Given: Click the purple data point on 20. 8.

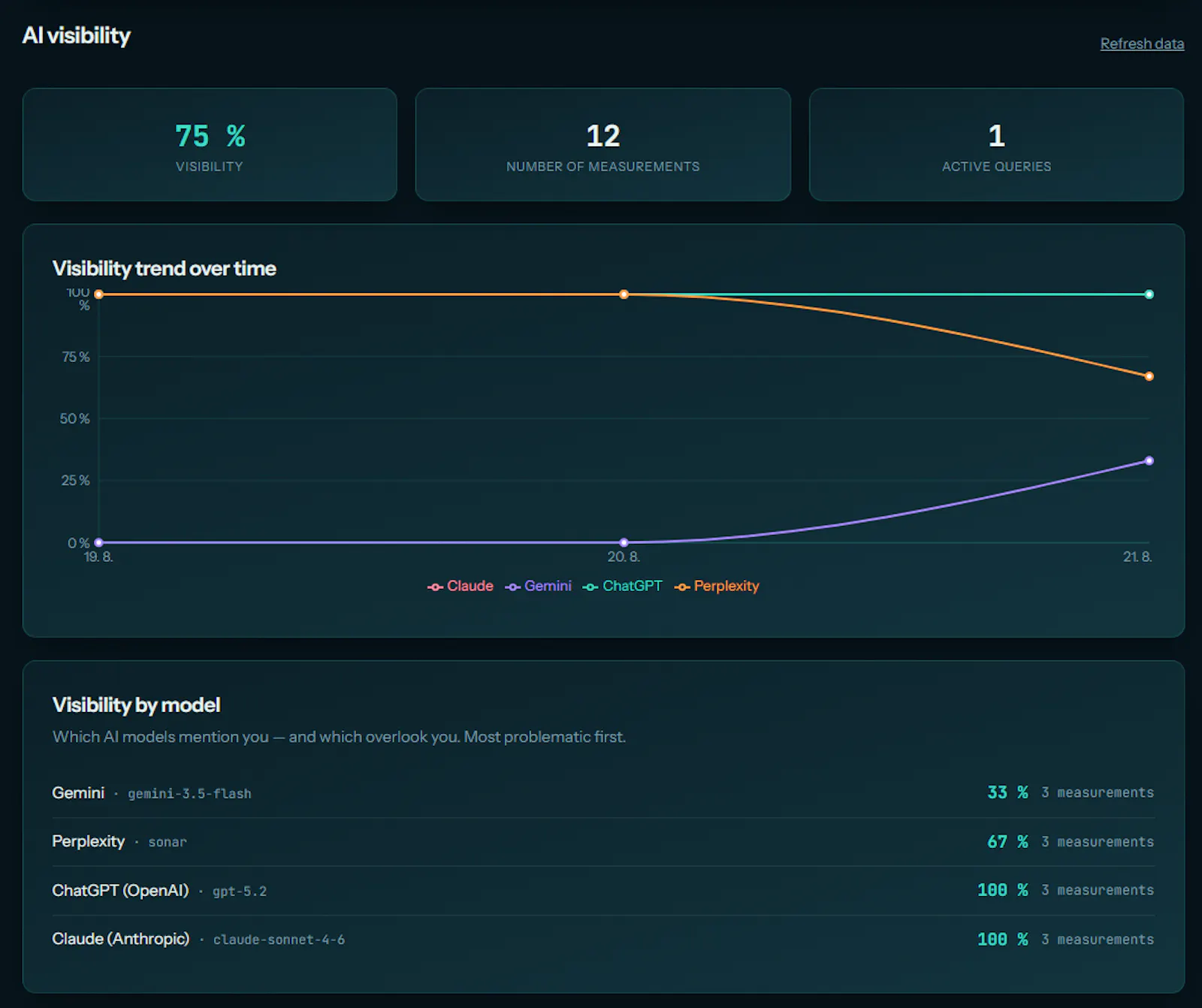Looking at the screenshot, I should tap(624, 542).
